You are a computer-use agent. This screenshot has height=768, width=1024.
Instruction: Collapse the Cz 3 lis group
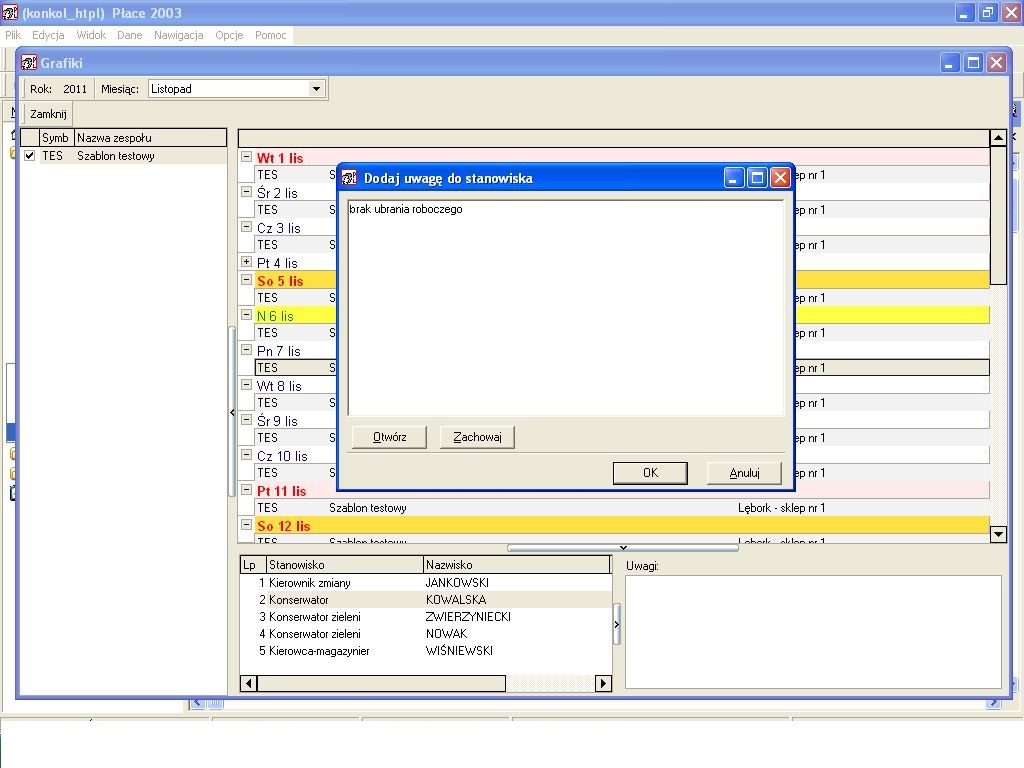[x=246, y=227]
